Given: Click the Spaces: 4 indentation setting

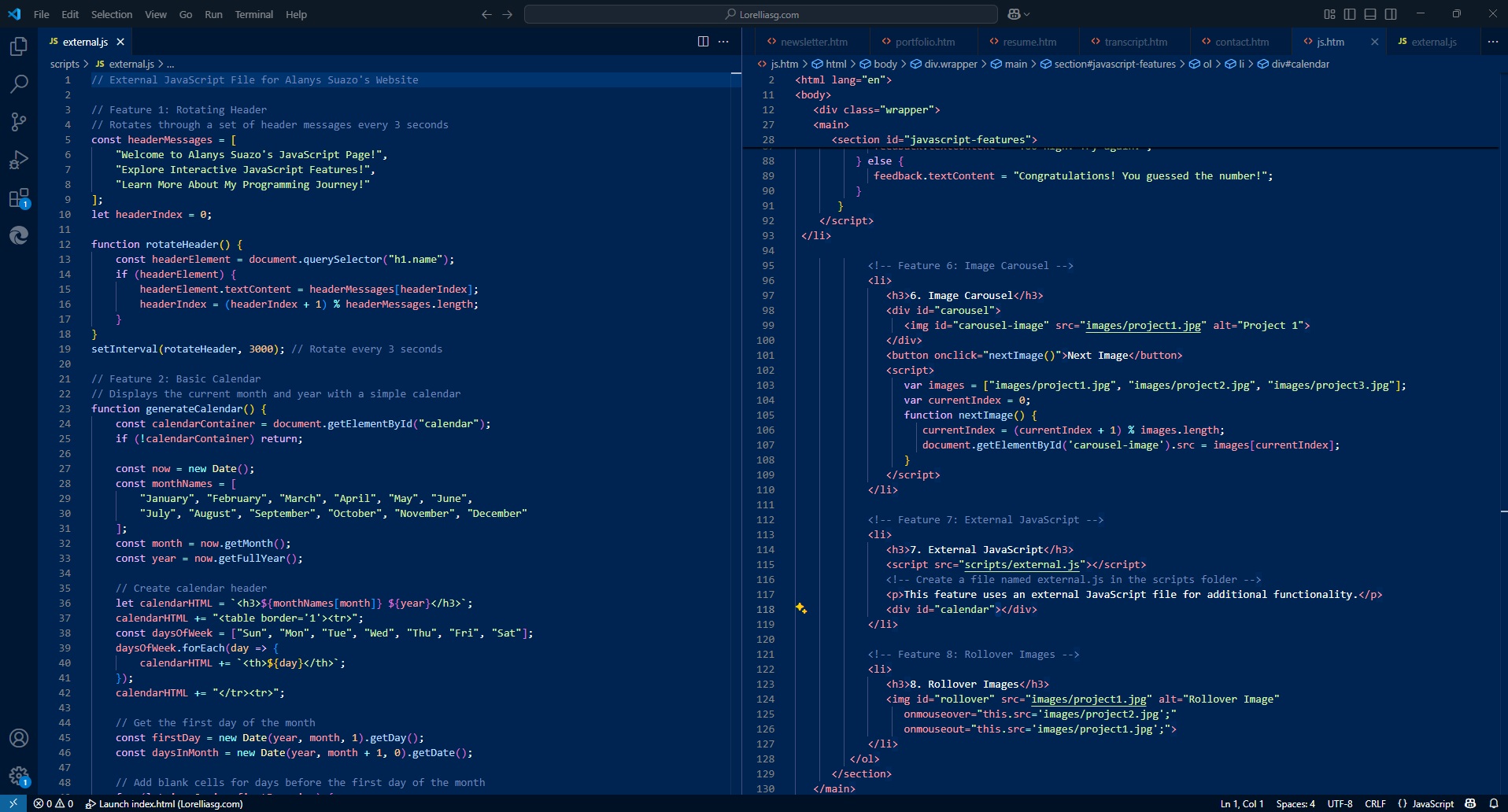Looking at the screenshot, I should (x=1295, y=803).
